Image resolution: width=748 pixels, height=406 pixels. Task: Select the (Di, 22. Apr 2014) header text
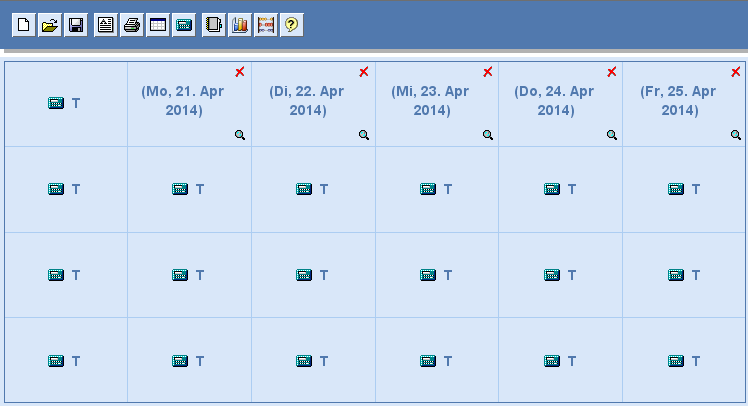307,101
